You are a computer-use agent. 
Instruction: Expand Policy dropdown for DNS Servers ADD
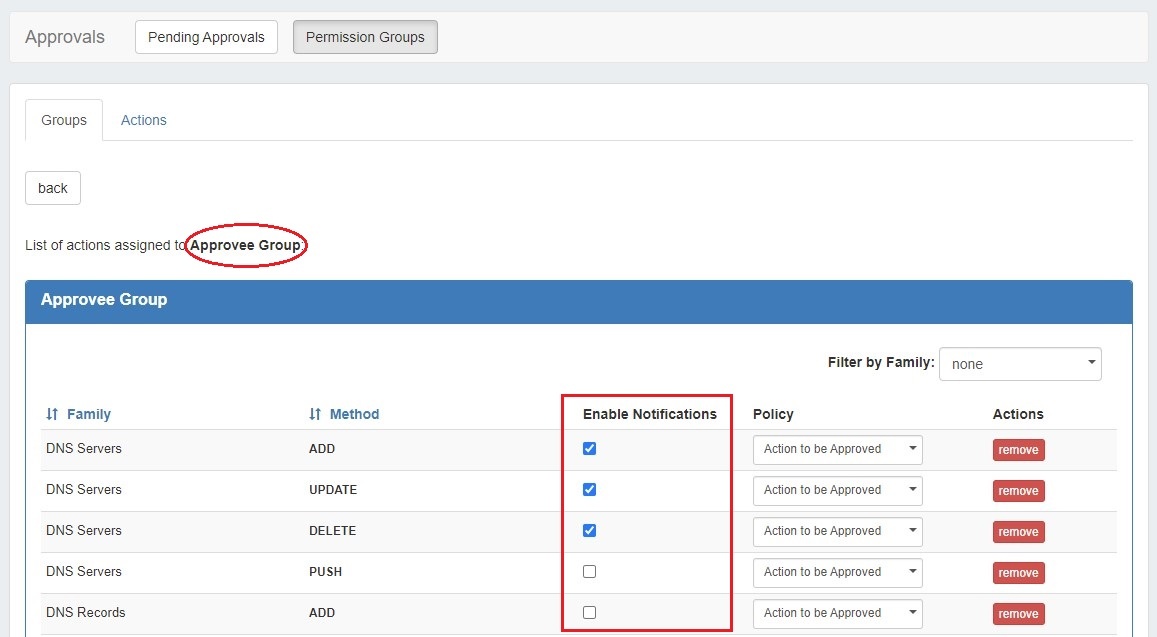click(837, 450)
